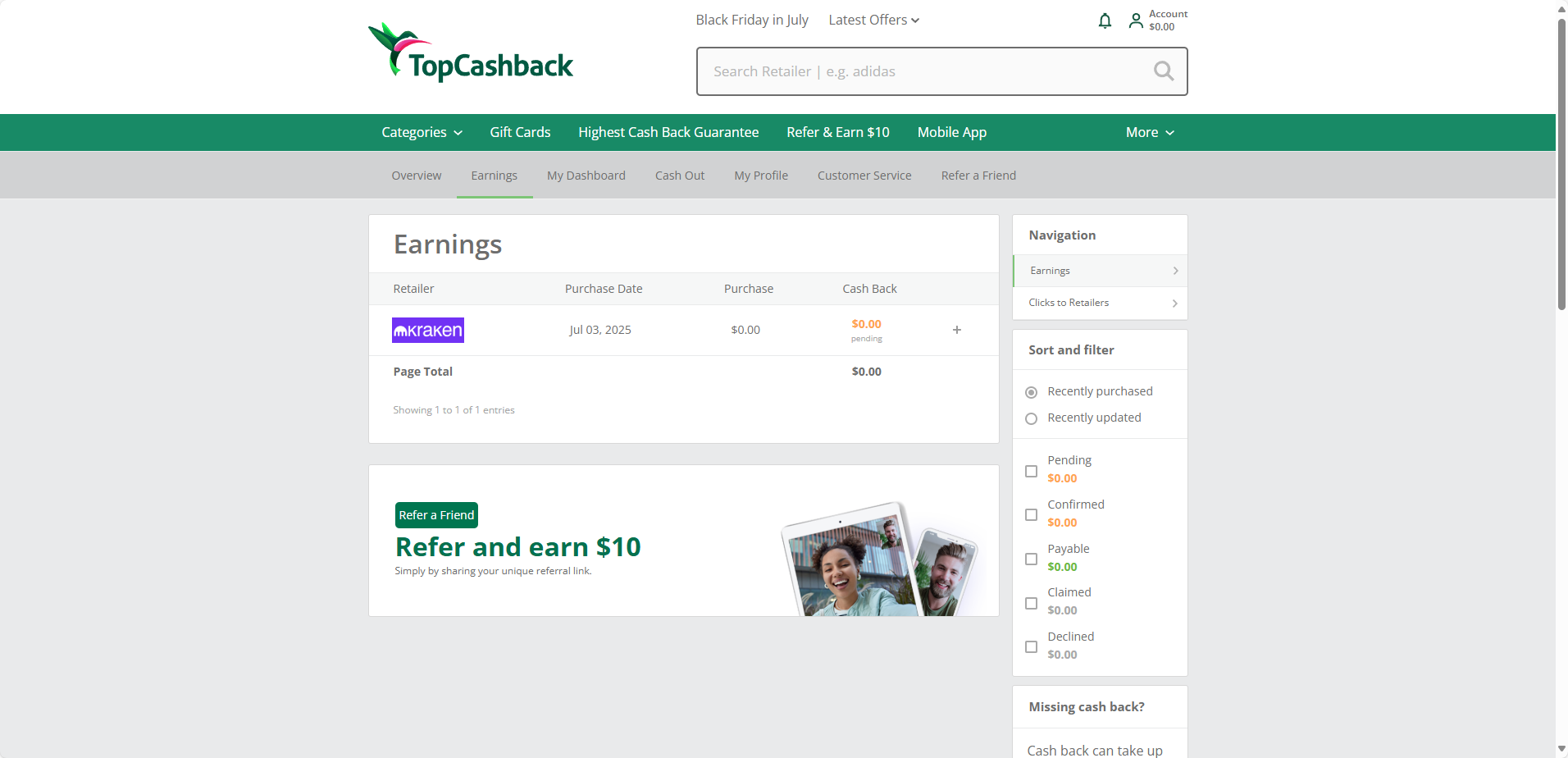
Task: Click the Page Total label
Action: click(x=422, y=372)
